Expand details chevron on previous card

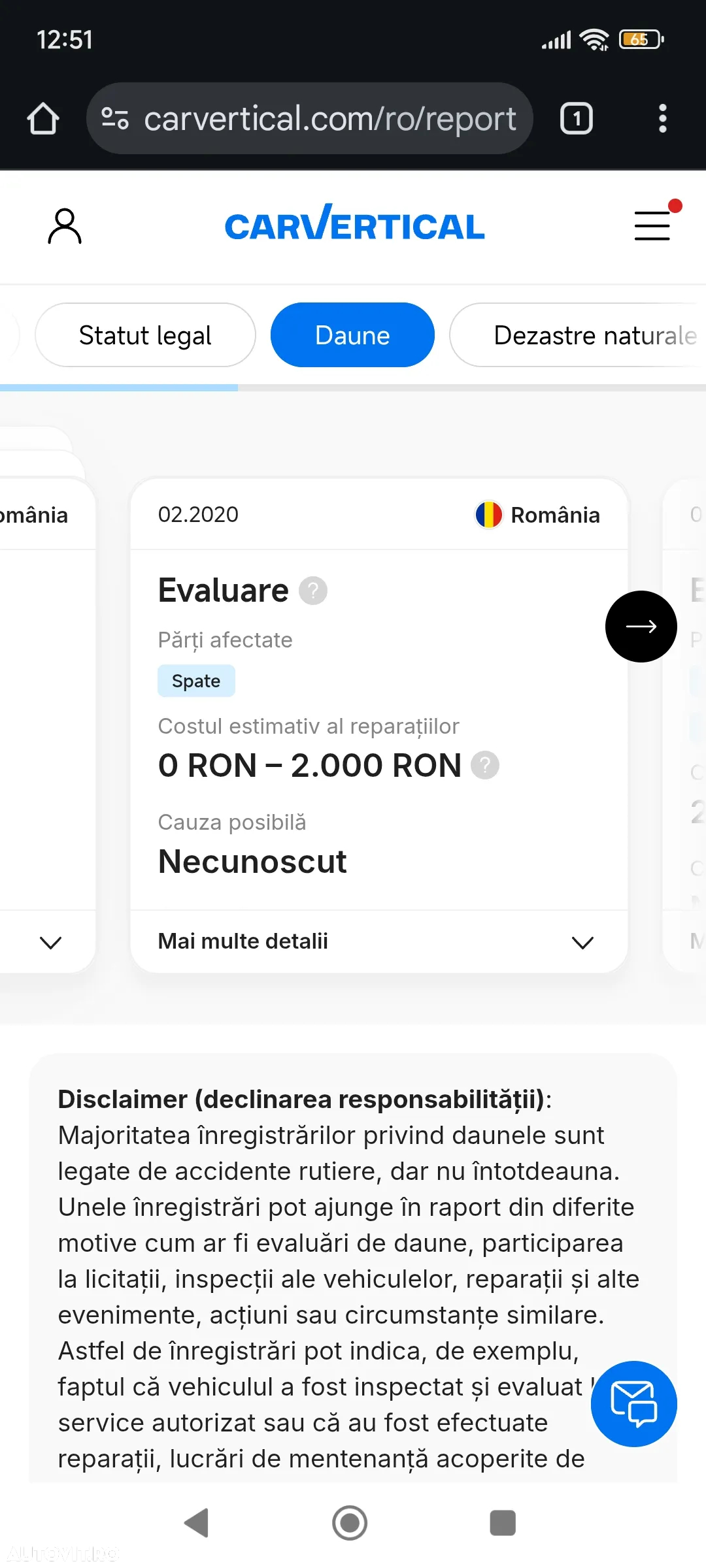point(50,942)
